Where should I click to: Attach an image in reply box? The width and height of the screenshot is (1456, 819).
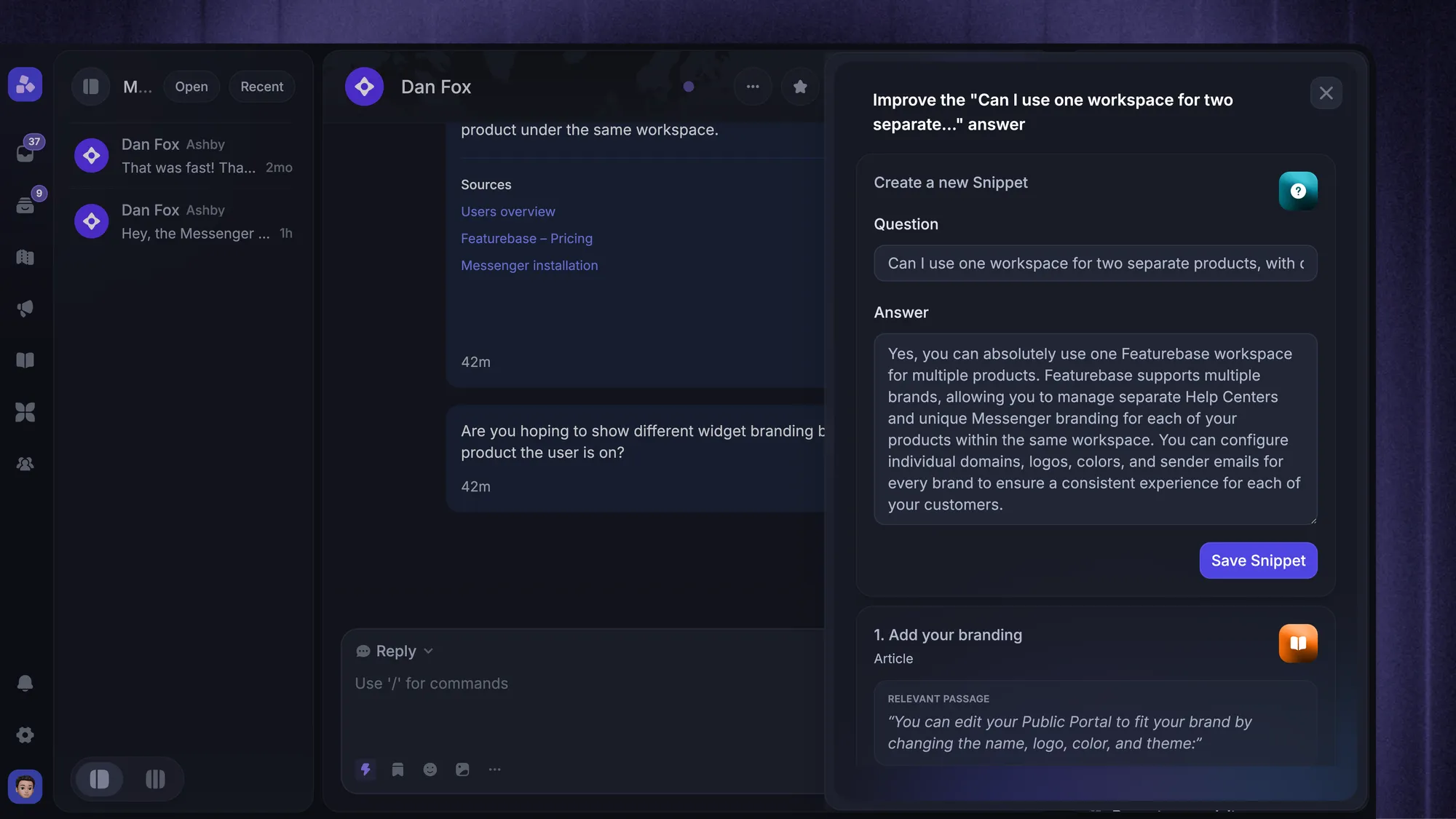tap(462, 769)
